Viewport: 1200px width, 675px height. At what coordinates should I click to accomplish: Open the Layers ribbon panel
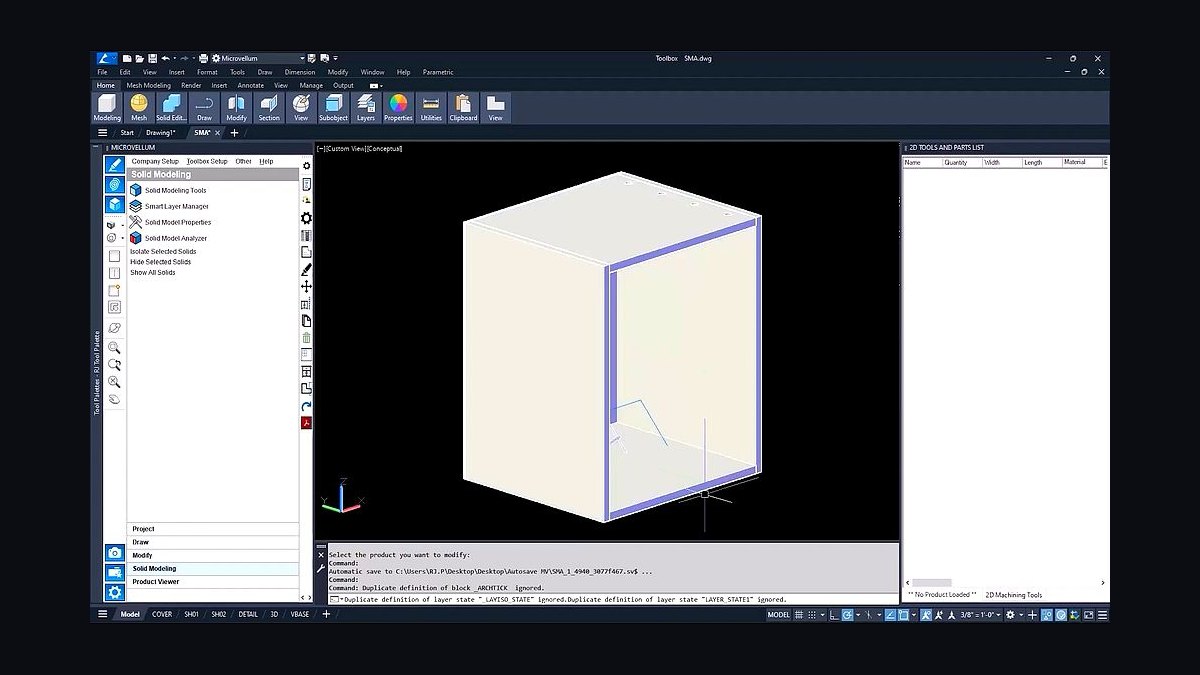click(366, 107)
